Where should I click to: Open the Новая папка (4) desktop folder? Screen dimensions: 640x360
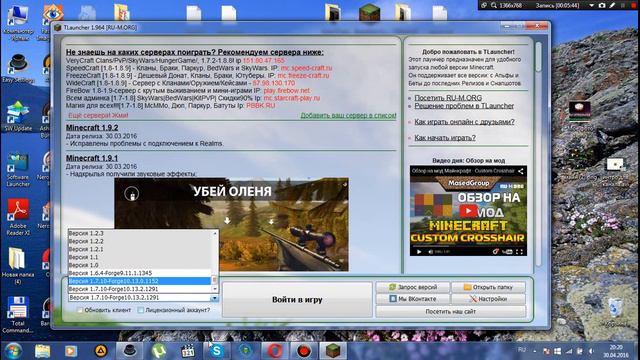click(x=17, y=265)
